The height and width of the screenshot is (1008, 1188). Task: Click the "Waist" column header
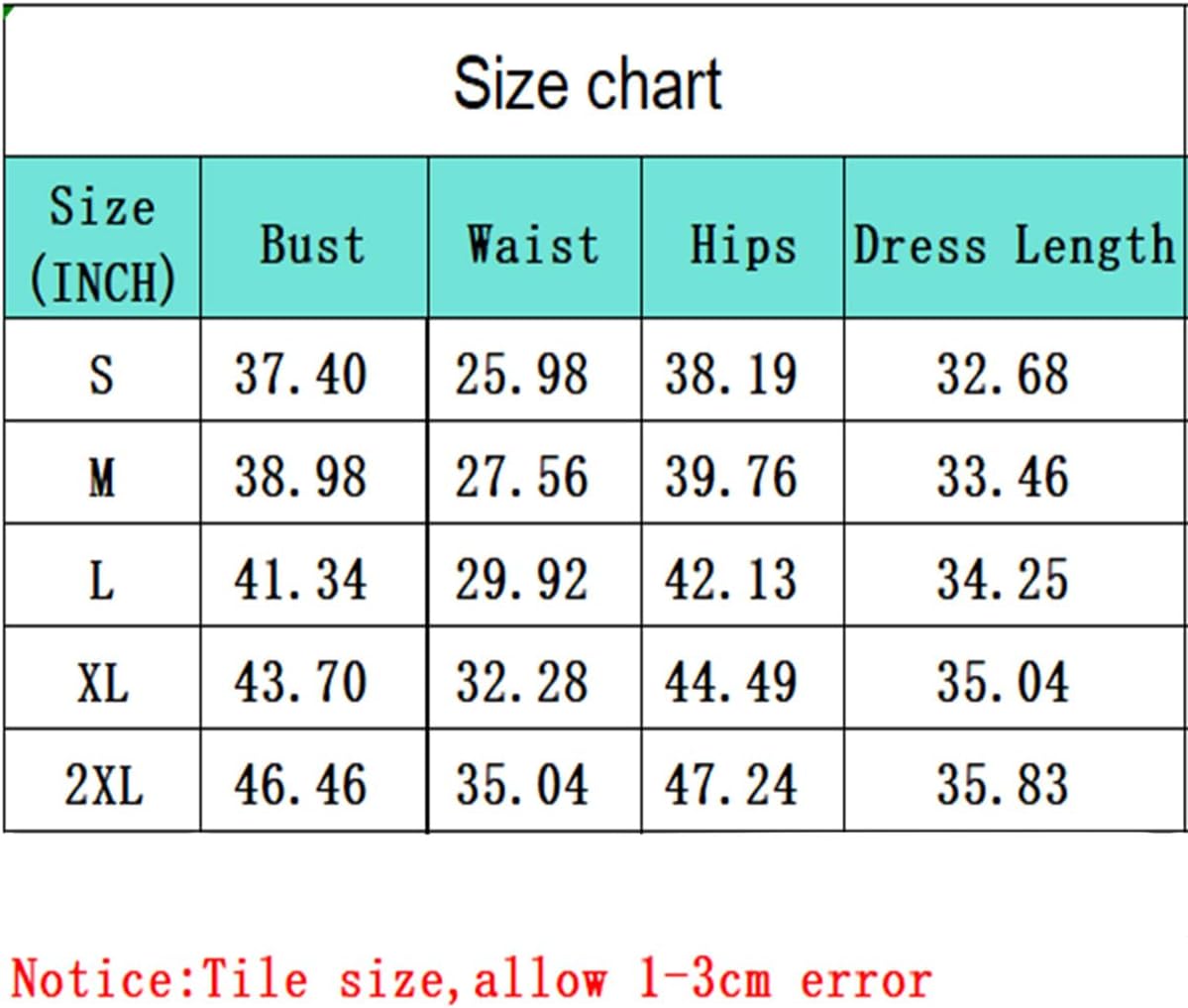coord(533,244)
